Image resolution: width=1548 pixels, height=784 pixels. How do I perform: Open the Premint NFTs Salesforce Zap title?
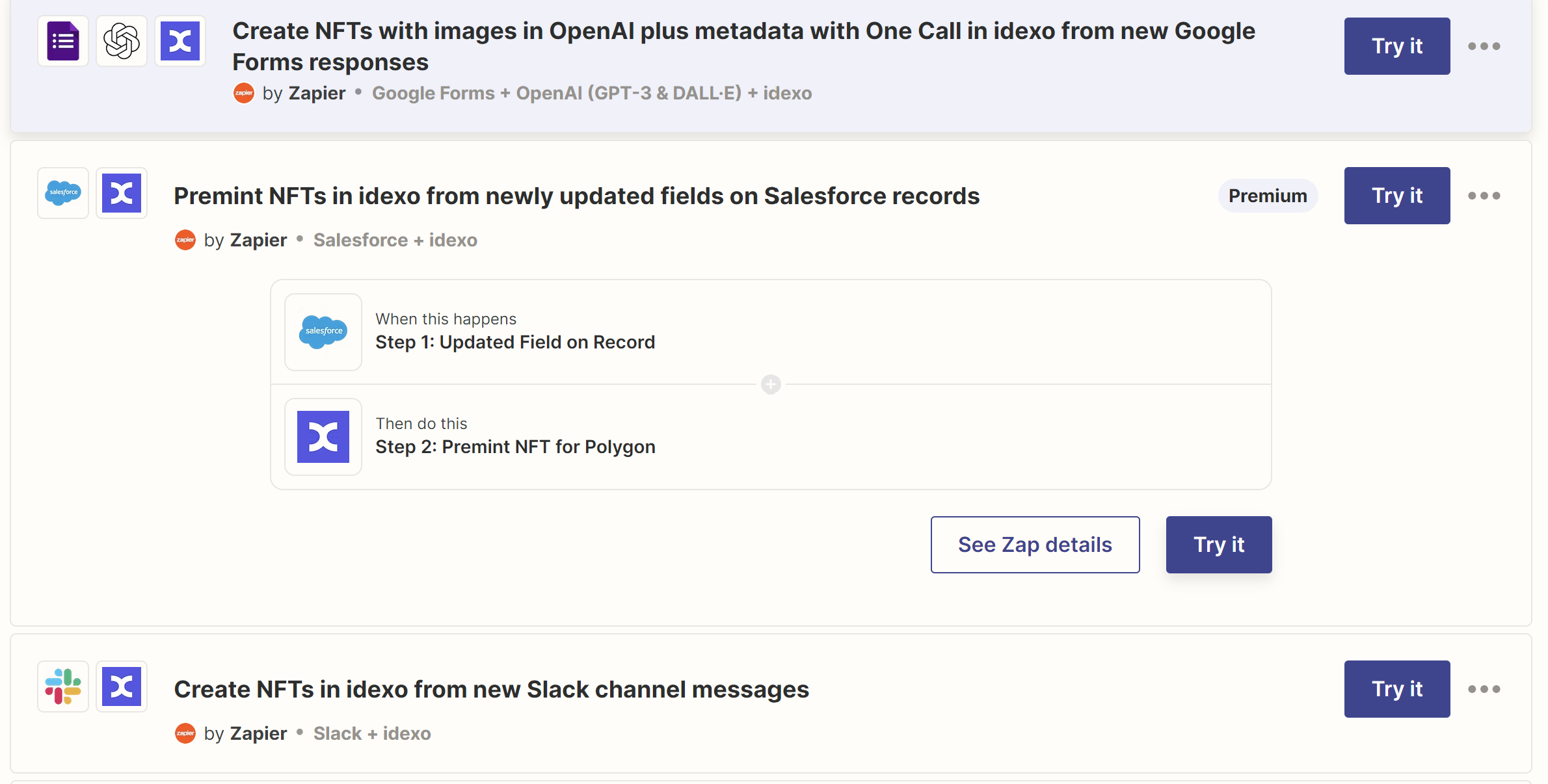pyautogui.click(x=576, y=196)
